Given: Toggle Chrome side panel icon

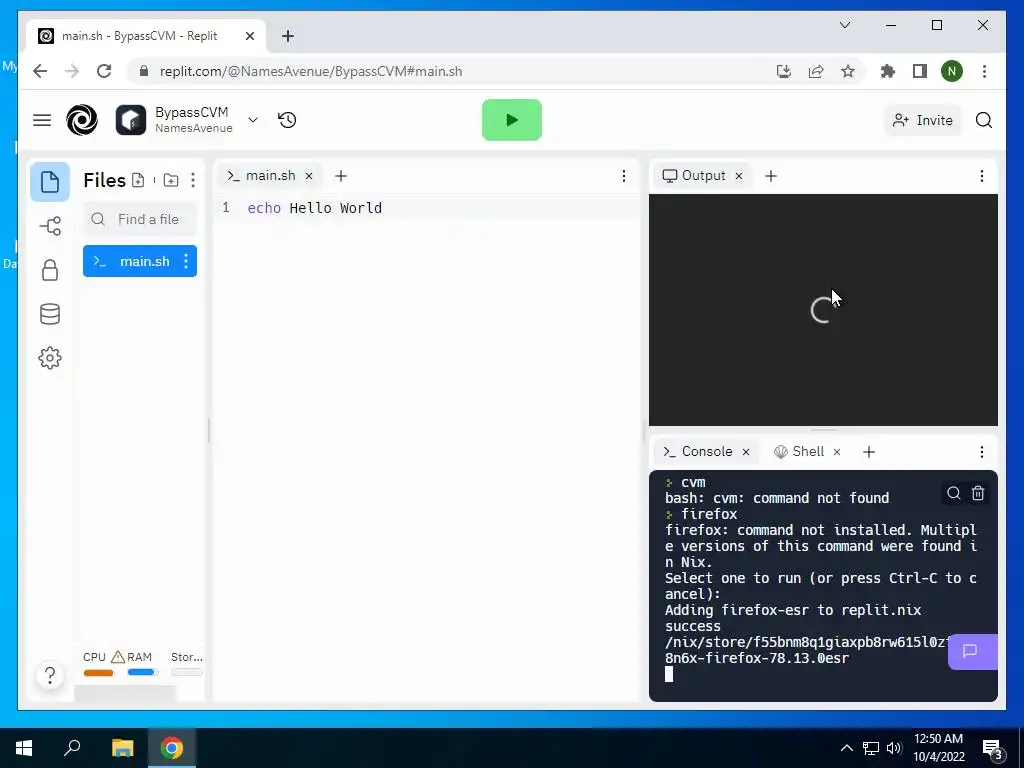Looking at the screenshot, I should point(920,71).
